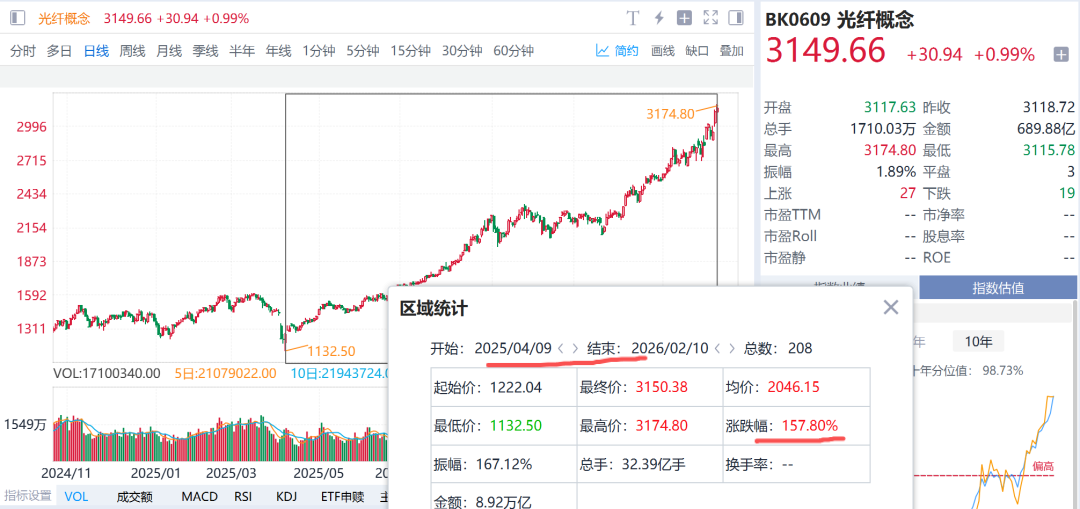Click the VOL:17100340.00 label
The image size is (1080, 509).
pyautogui.click(x=107, y=373)
